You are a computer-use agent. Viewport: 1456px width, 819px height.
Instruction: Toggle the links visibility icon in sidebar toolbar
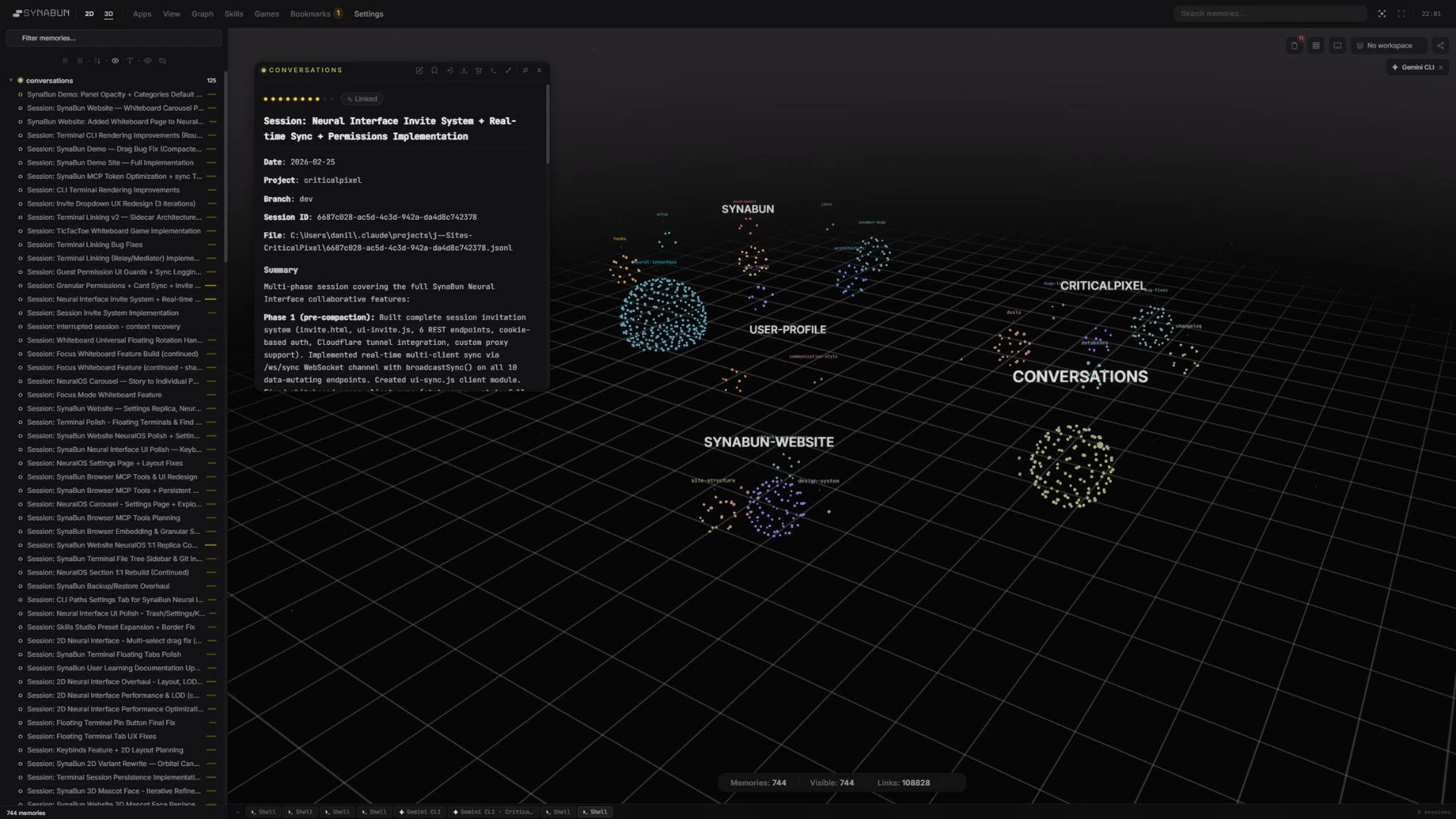click(x=162, y=61)
